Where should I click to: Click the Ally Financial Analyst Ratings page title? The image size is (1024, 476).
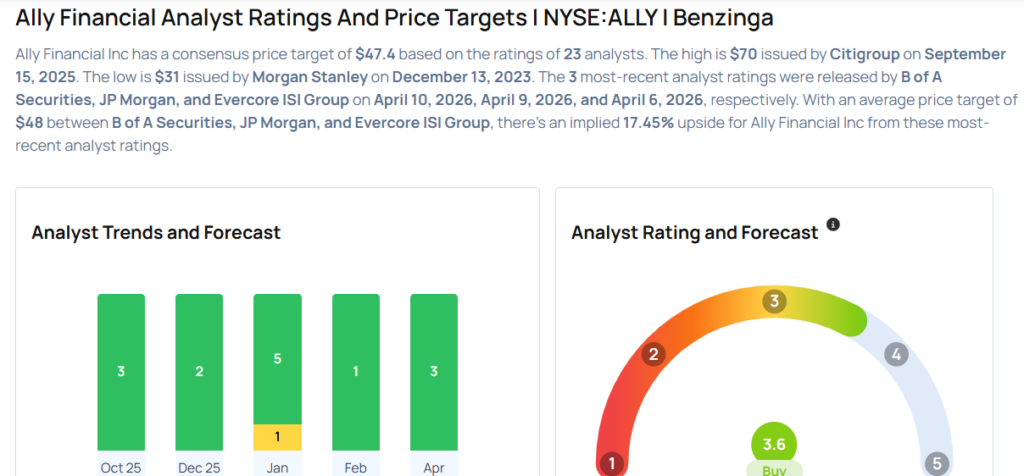tap(394, 18)
